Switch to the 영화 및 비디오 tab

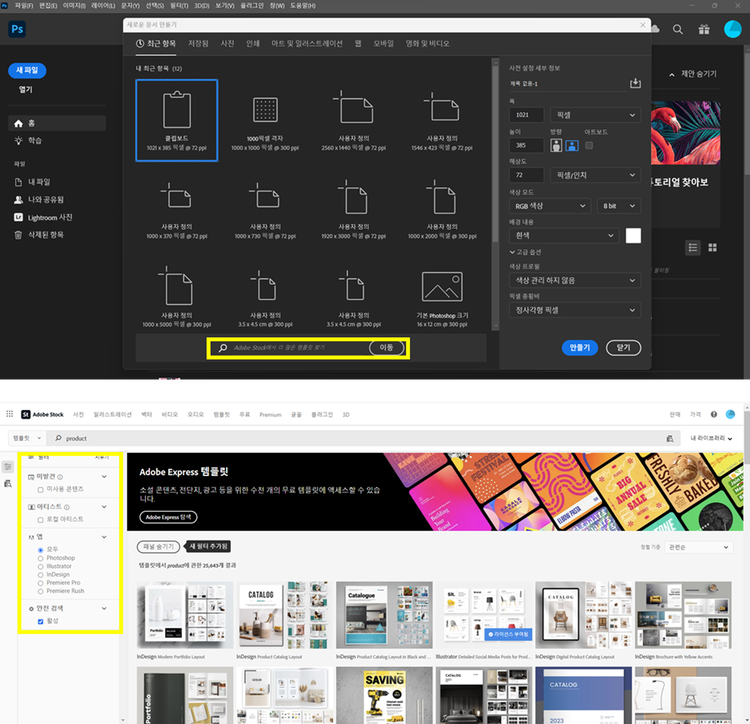point(428,44)
